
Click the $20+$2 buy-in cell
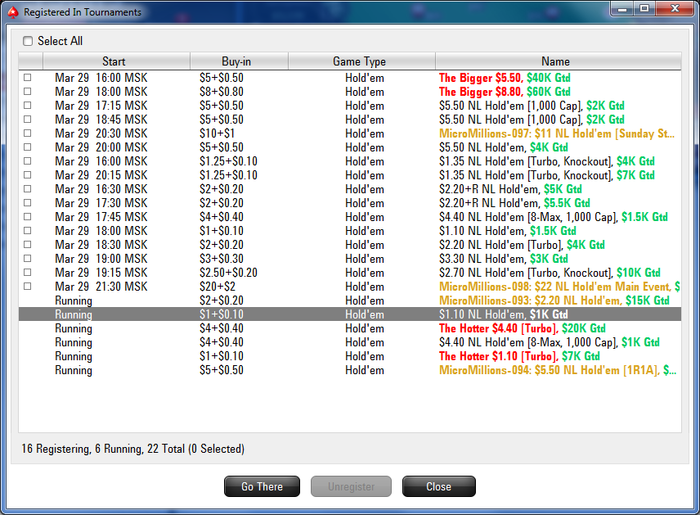pos(217,286)
